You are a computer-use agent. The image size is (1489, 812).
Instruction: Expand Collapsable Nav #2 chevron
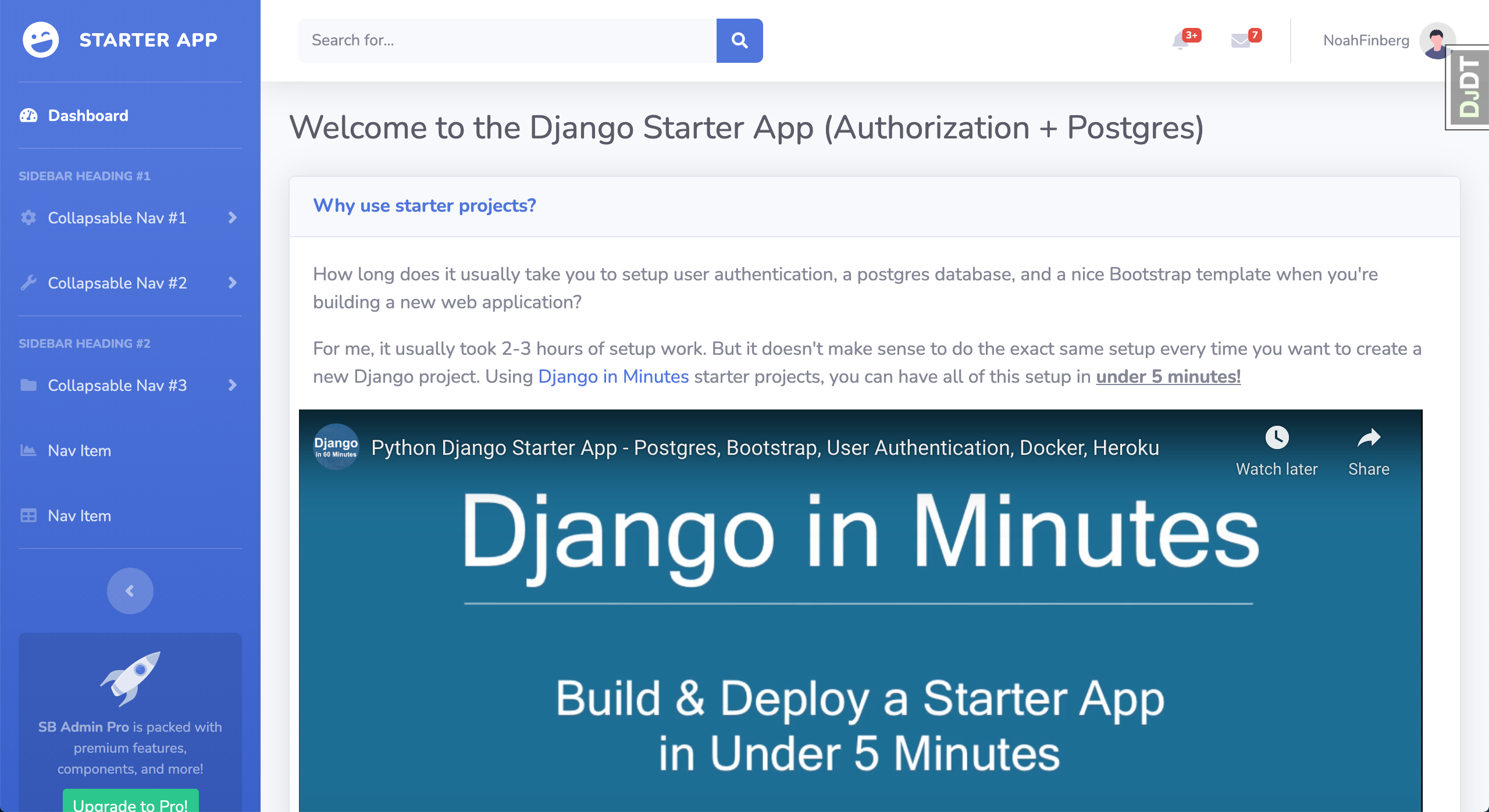[232, 283]
